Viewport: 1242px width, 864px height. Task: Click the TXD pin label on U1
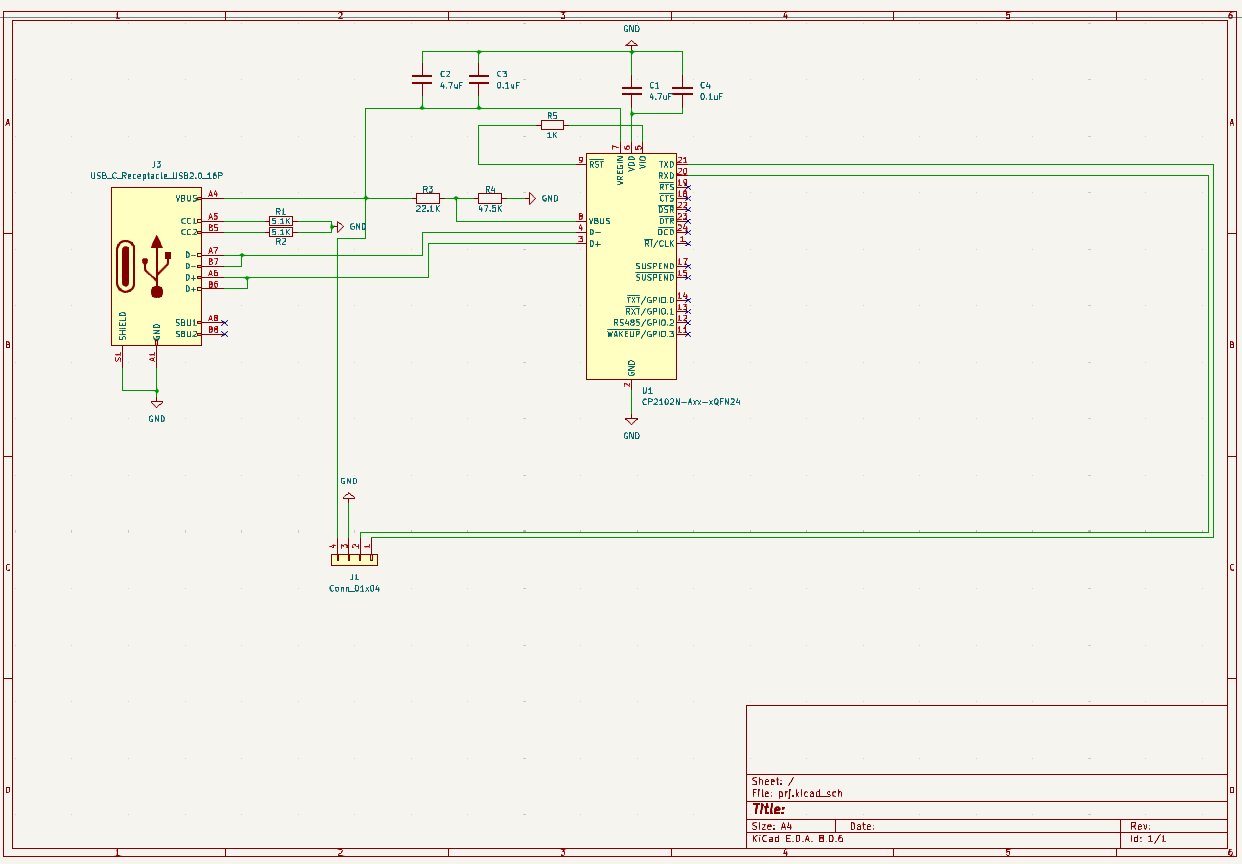(x=666, y=164)
